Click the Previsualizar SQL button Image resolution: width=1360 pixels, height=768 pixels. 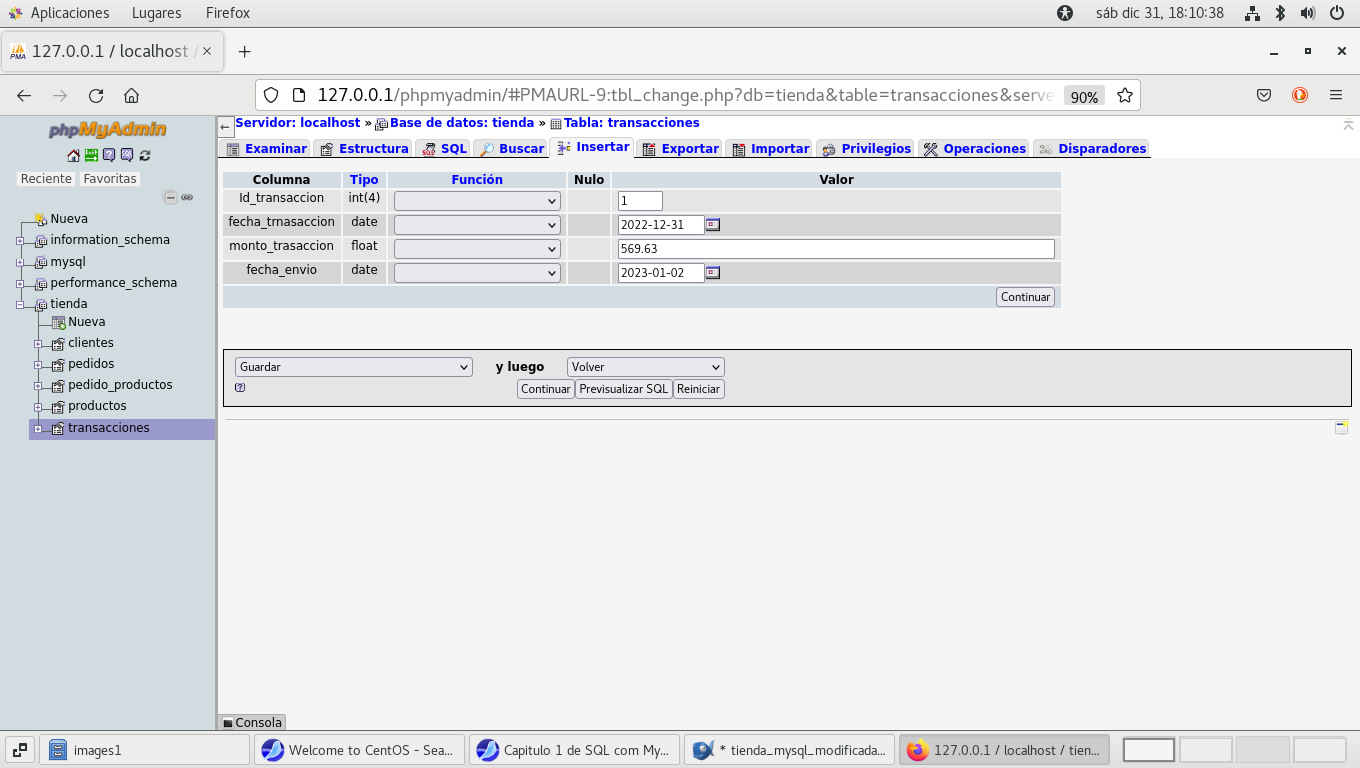(x=623, y=389)
